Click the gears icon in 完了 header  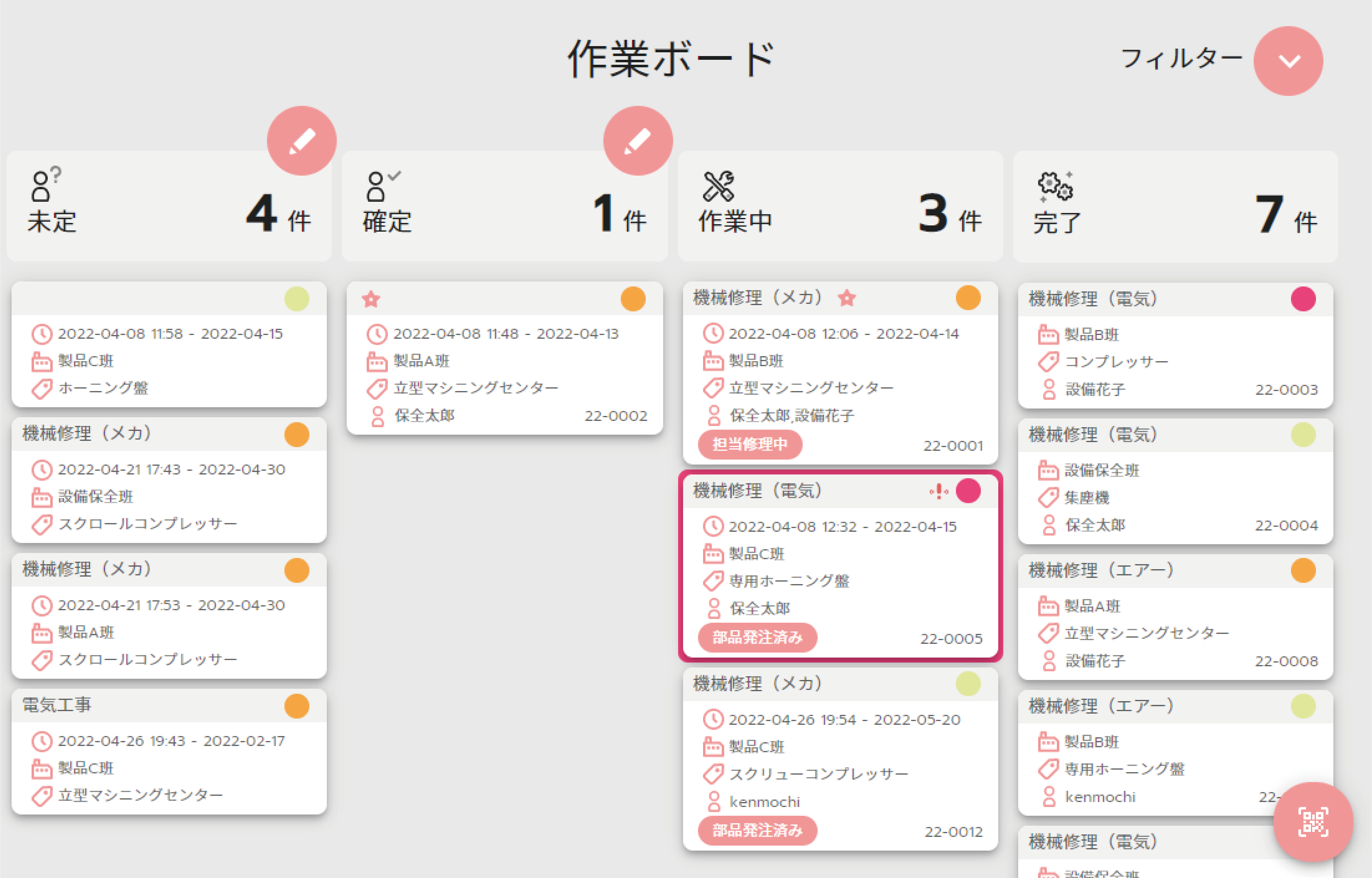click(1054, 186)
